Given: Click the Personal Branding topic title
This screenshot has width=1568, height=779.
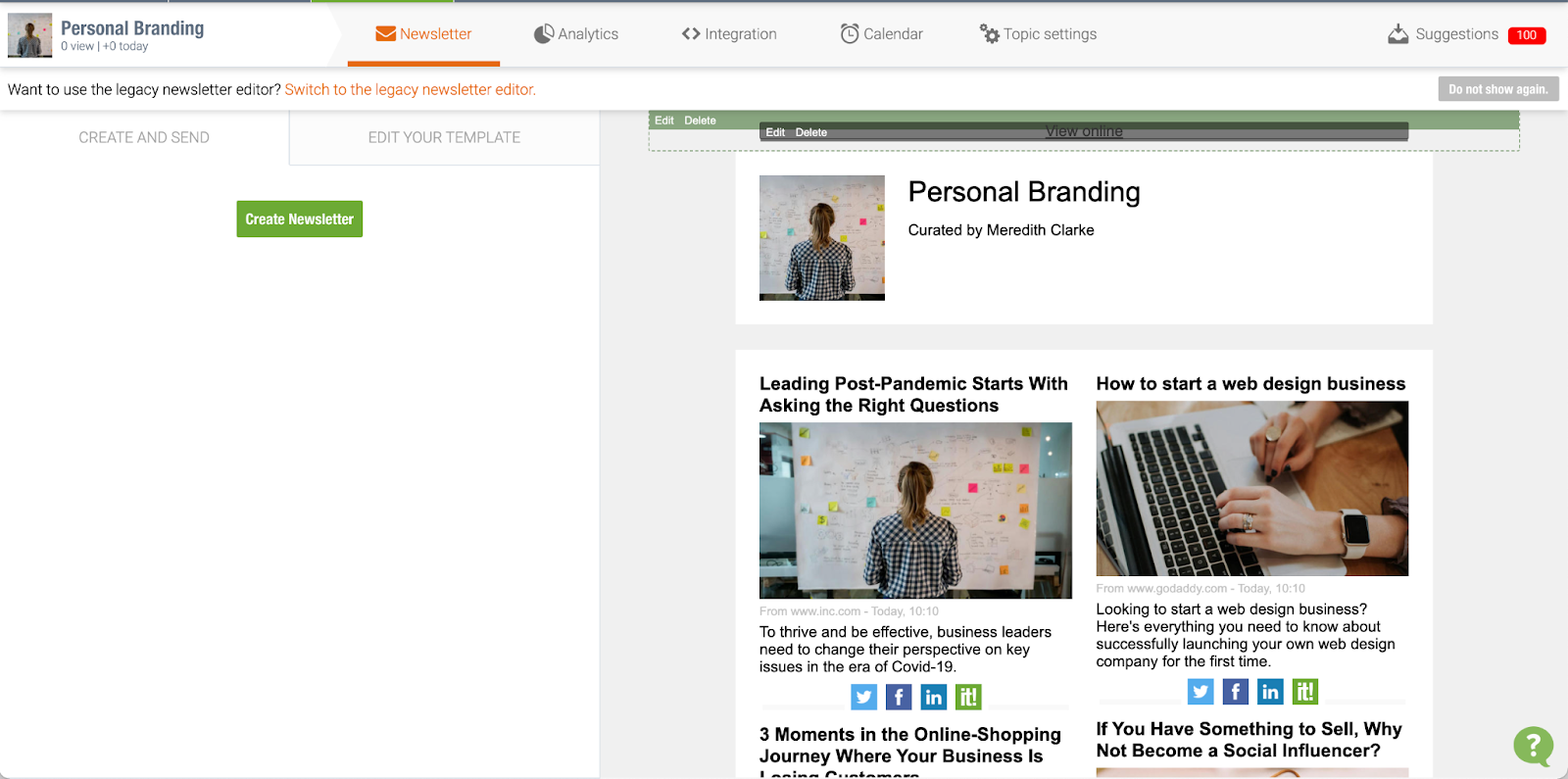Looking at the screenshot, I should pyautogui.click(x=132, y=28).
